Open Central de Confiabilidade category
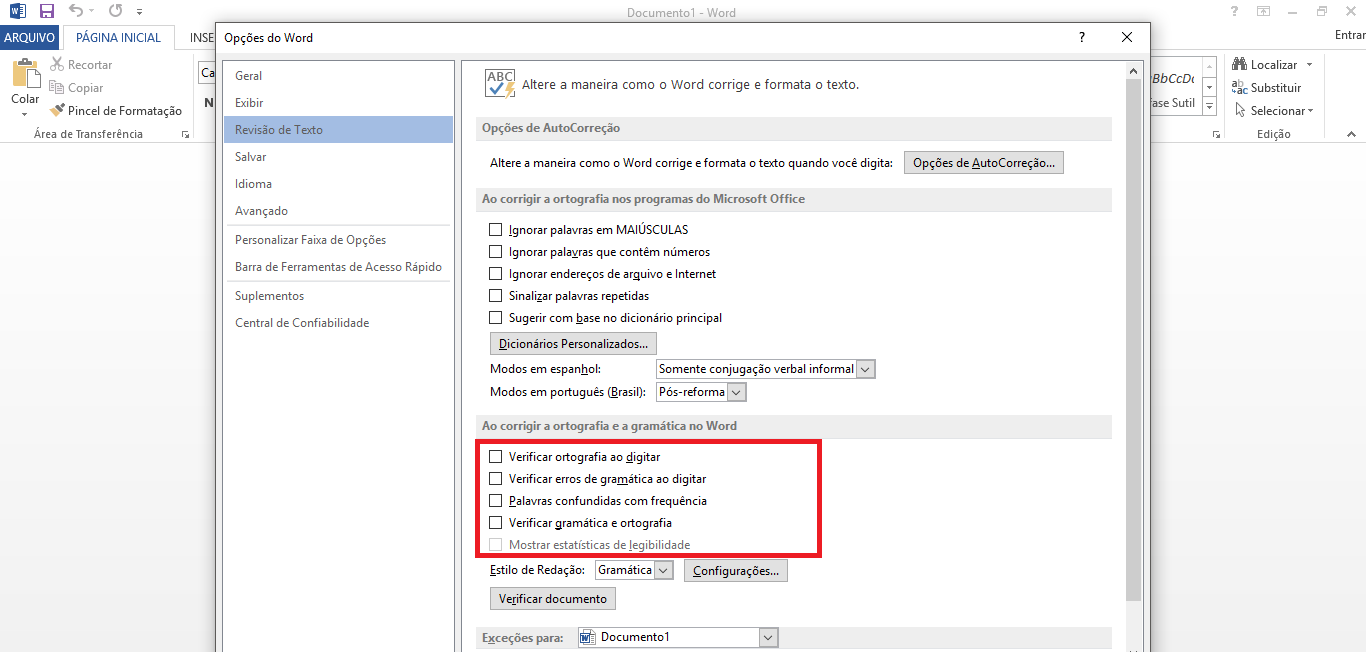The width and height of the screenshot is (1366, 652). tap(339, 323)
